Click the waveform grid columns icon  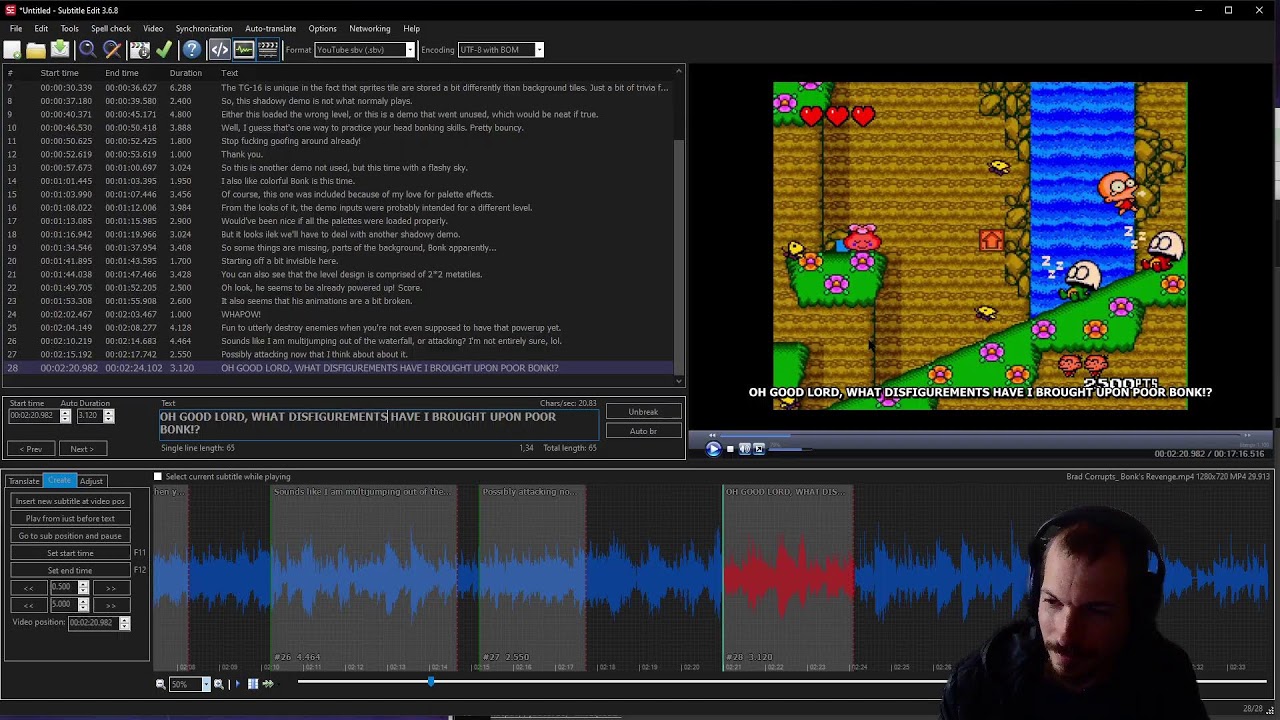tap(253, 684)
